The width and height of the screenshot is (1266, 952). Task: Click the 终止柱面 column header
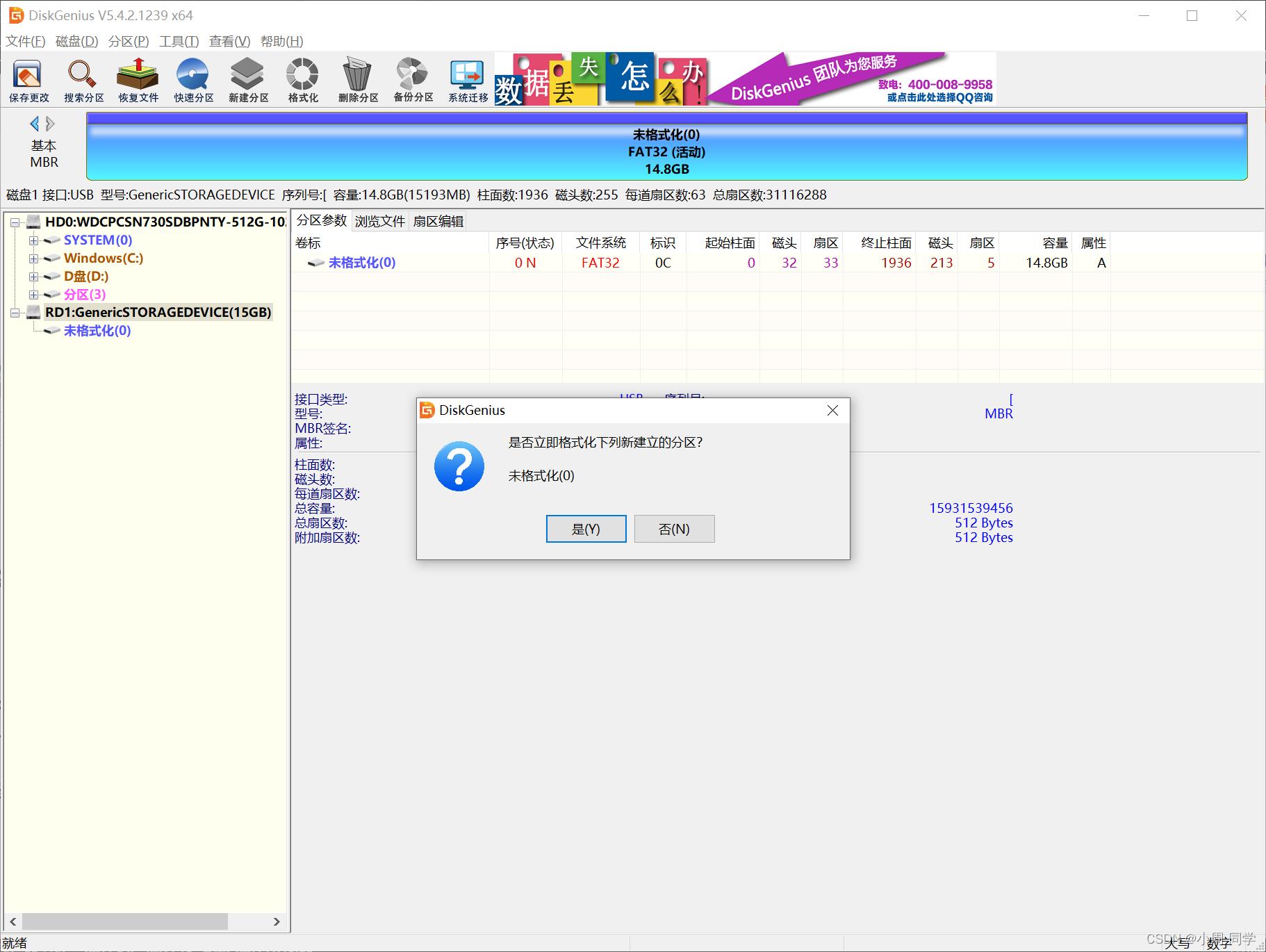(x=880, y=243)
